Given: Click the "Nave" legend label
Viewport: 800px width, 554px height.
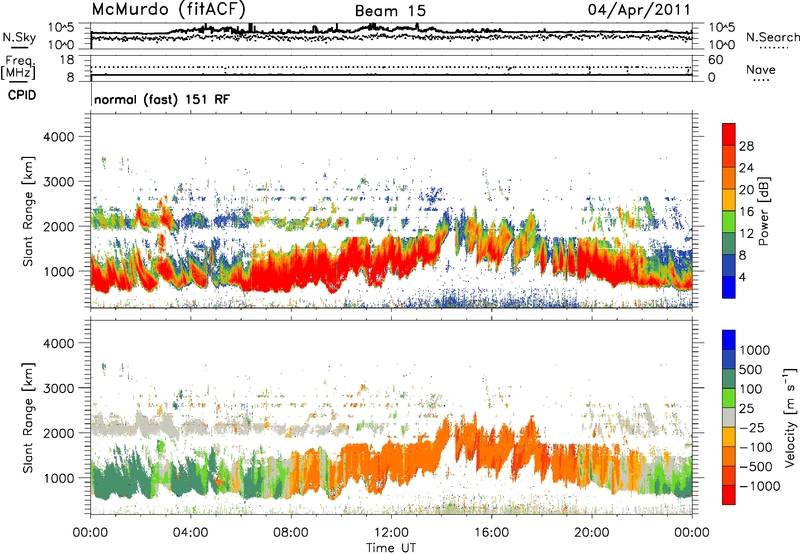Looking at the screenshot, I should (761, 69).
